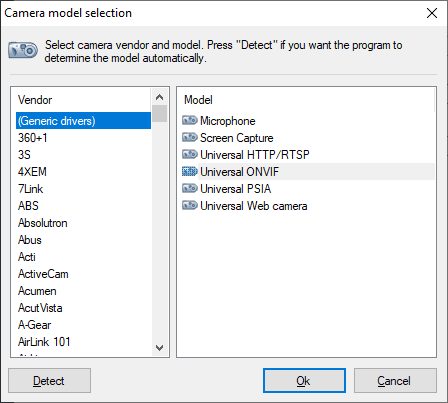Select AirLink 101 from the vendor list

pos(83,342)
